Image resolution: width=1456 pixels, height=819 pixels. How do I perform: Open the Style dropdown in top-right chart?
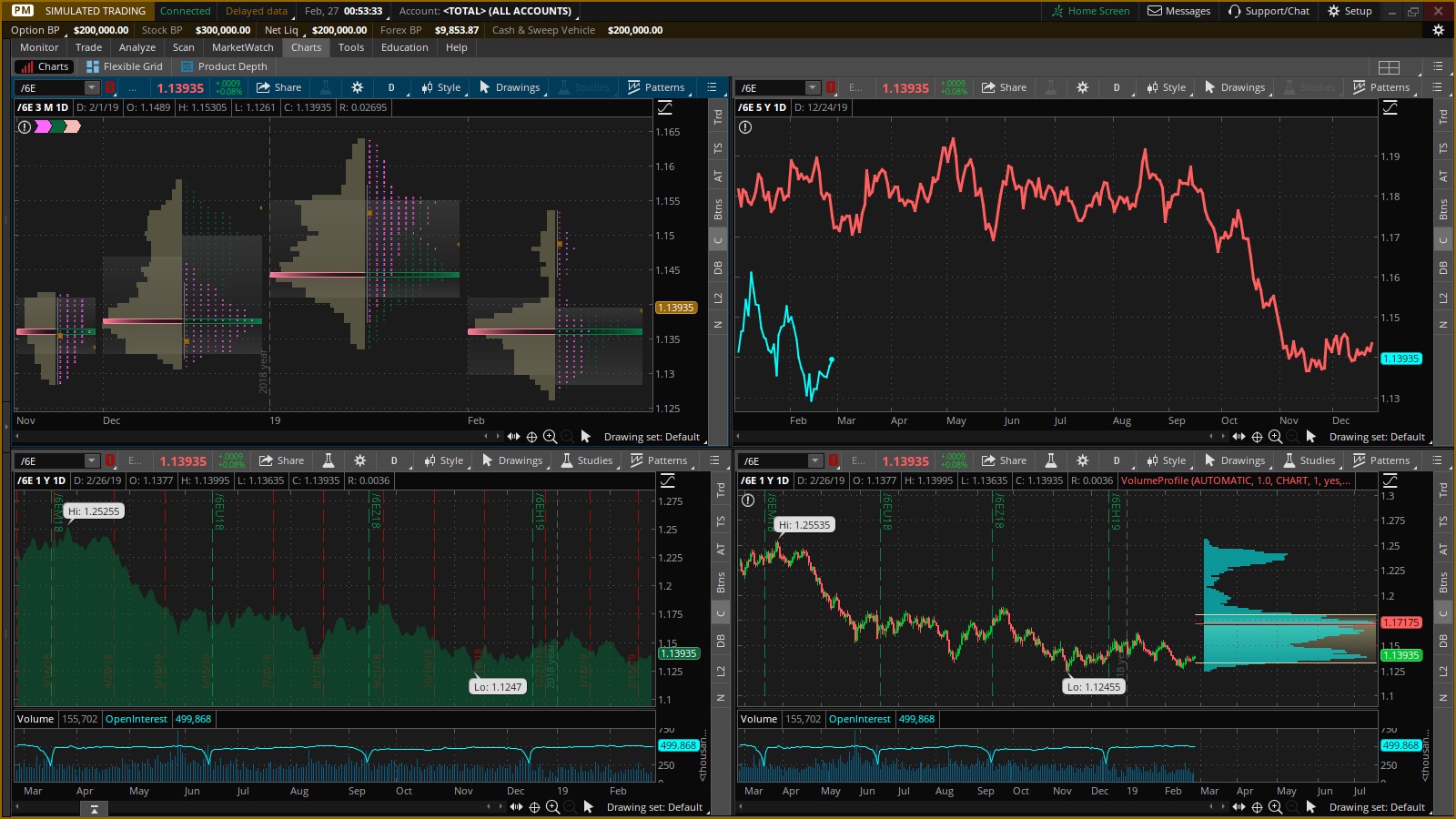(x=1166, y=87)
